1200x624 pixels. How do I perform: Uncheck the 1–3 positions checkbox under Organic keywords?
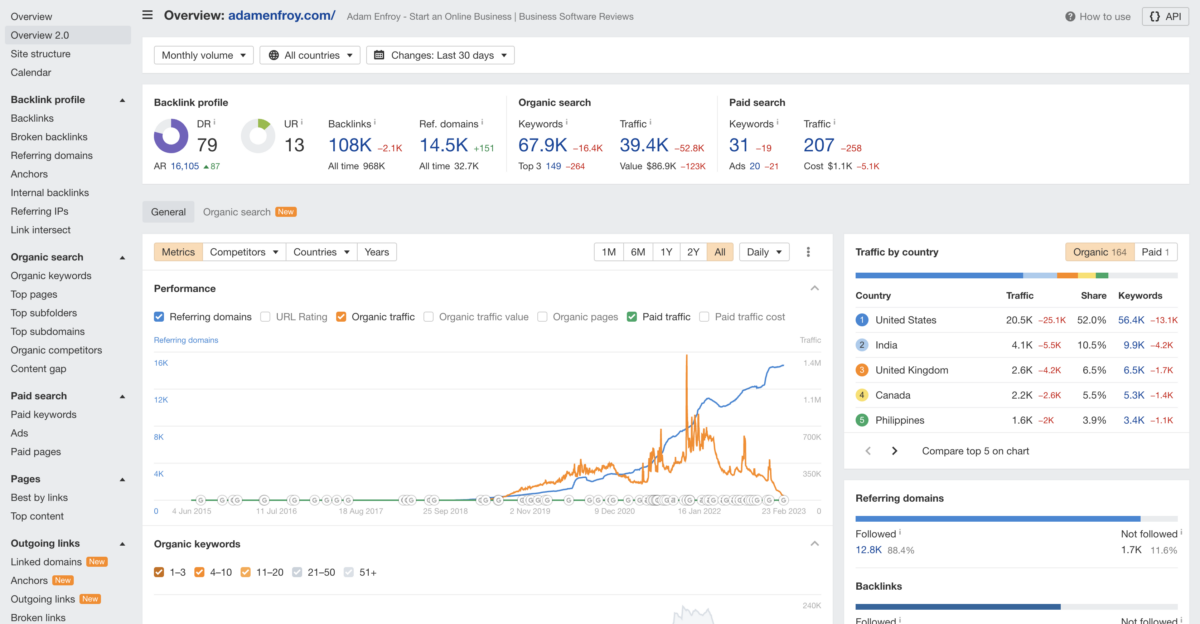point(157,572)
